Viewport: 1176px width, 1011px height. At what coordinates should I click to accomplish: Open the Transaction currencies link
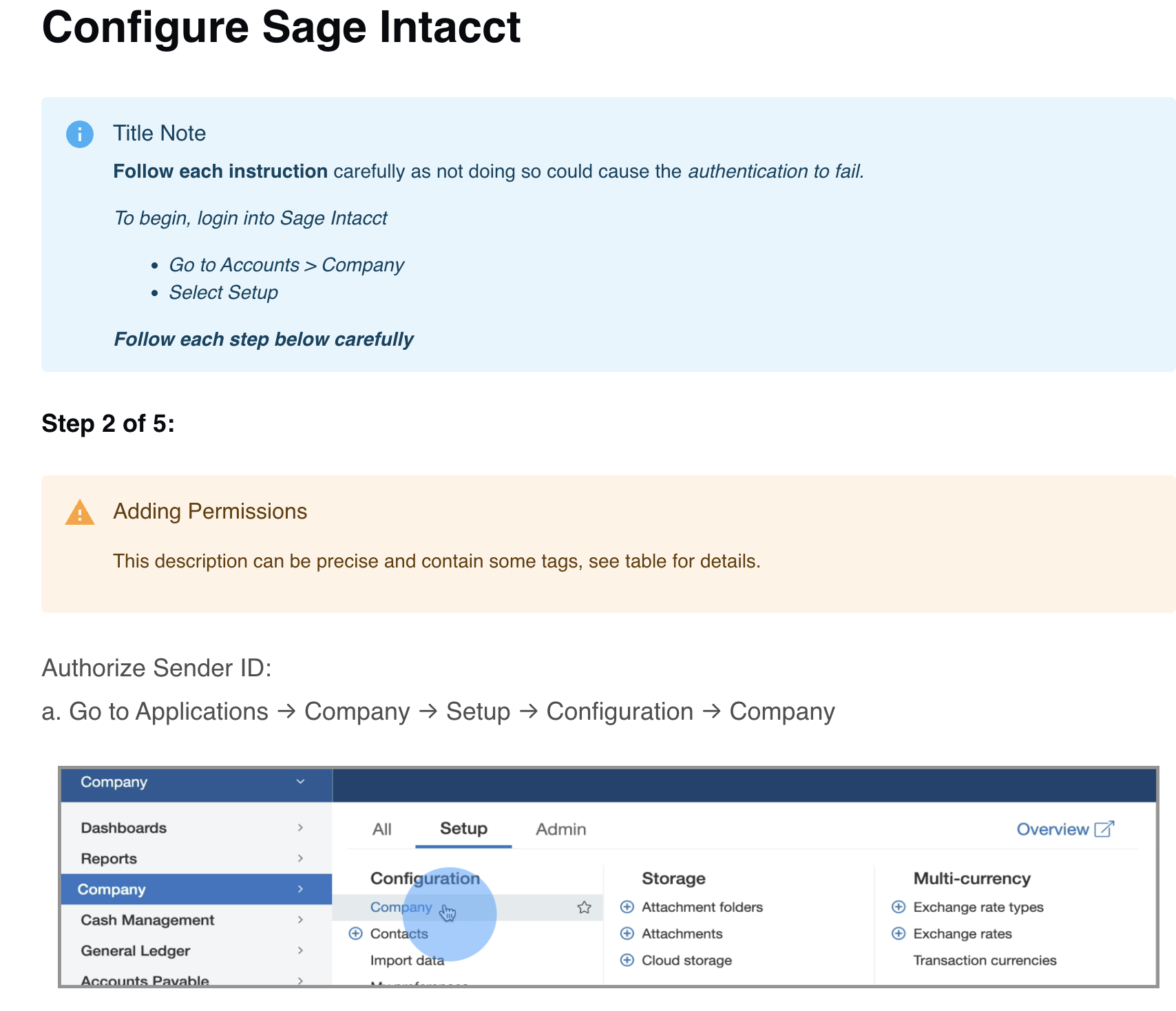pyautogui.click(x=985, y=961)
